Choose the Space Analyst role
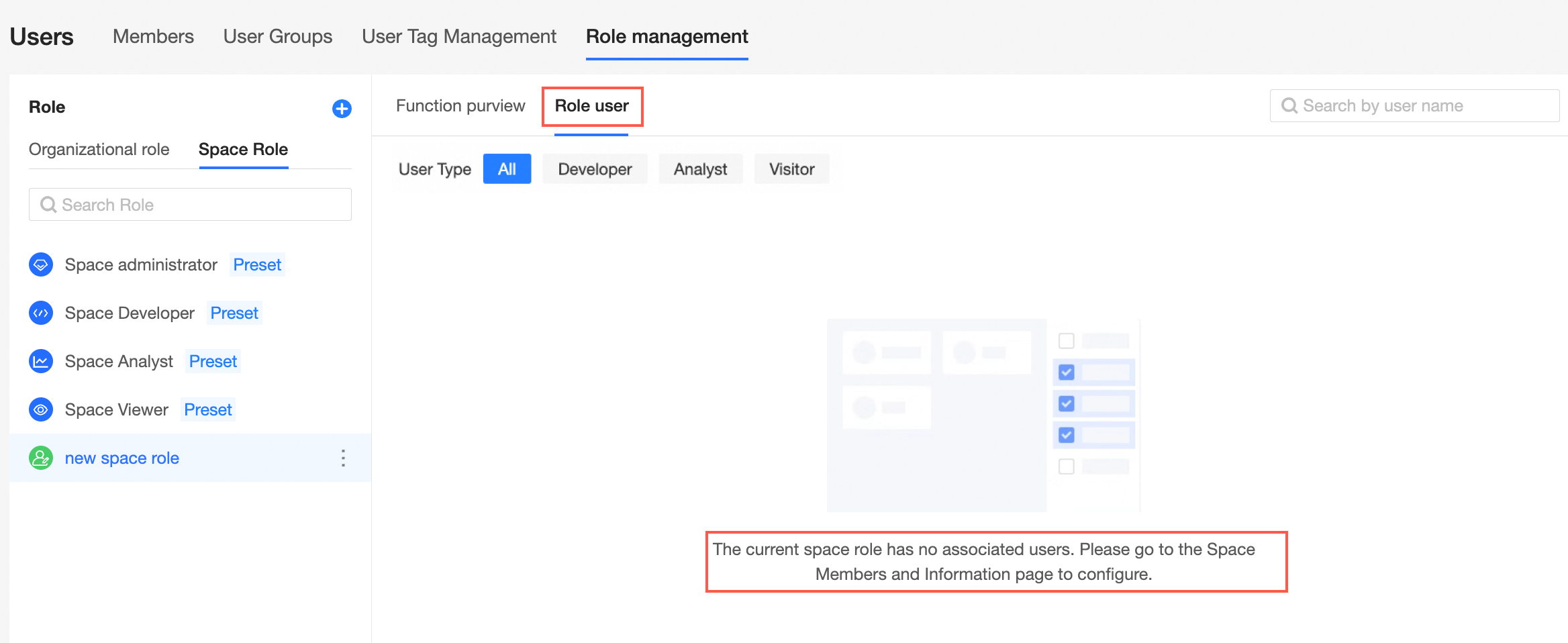The image size is (1568, 643). coord(119,361)
